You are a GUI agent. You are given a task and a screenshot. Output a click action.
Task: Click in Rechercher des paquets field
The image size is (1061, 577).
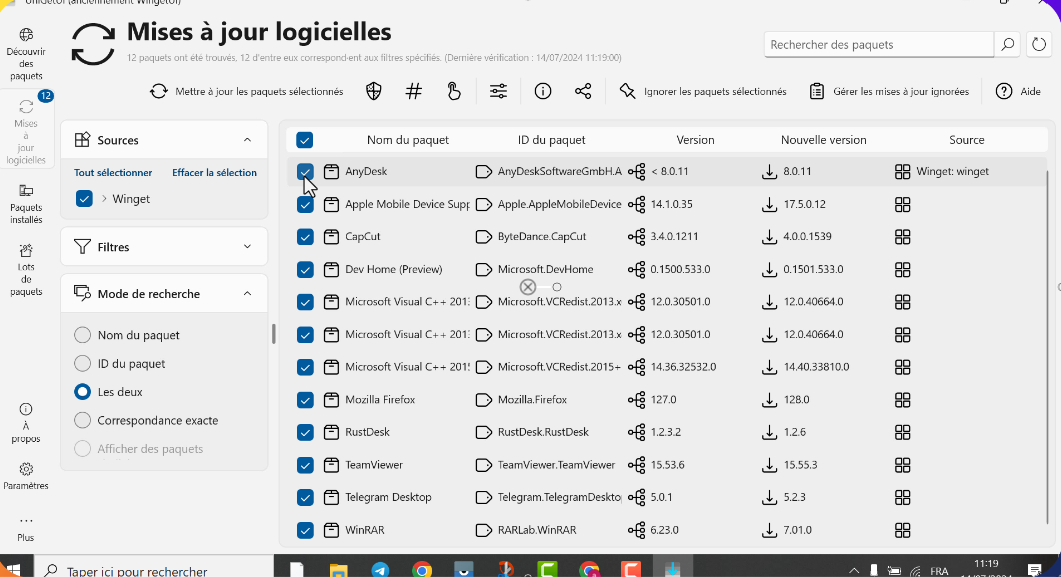[879, 45]
